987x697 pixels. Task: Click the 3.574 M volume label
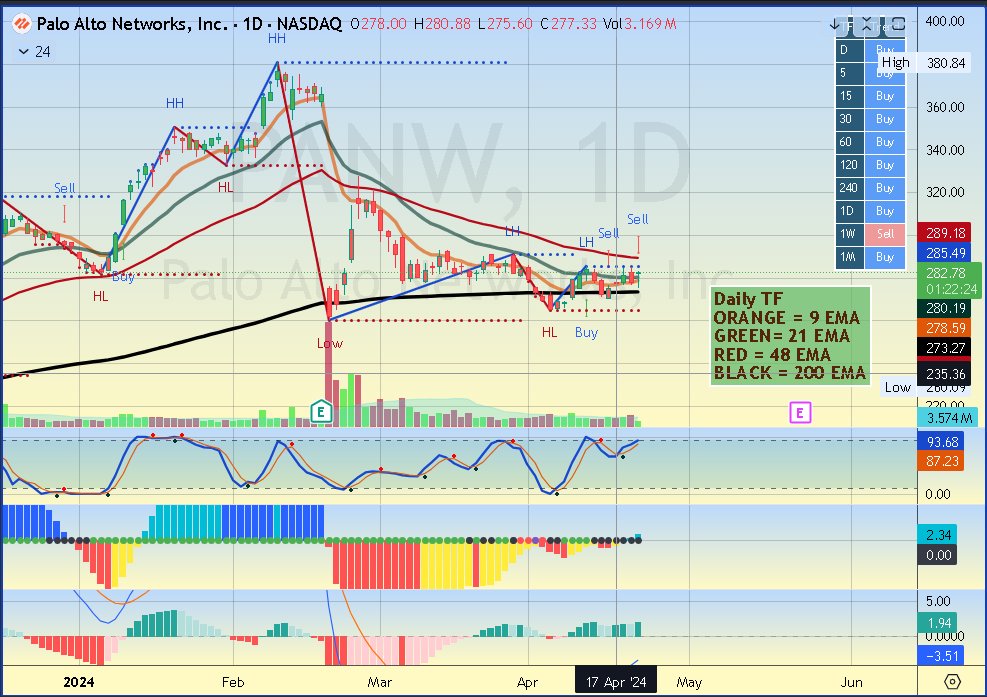pyautogui.click(x=949, y=418)
